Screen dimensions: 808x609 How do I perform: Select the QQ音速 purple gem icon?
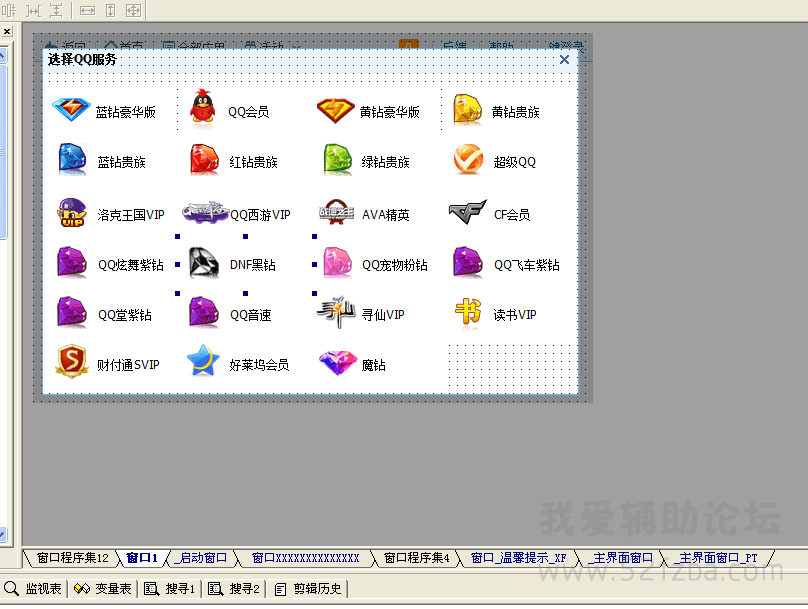pos(204,312)
